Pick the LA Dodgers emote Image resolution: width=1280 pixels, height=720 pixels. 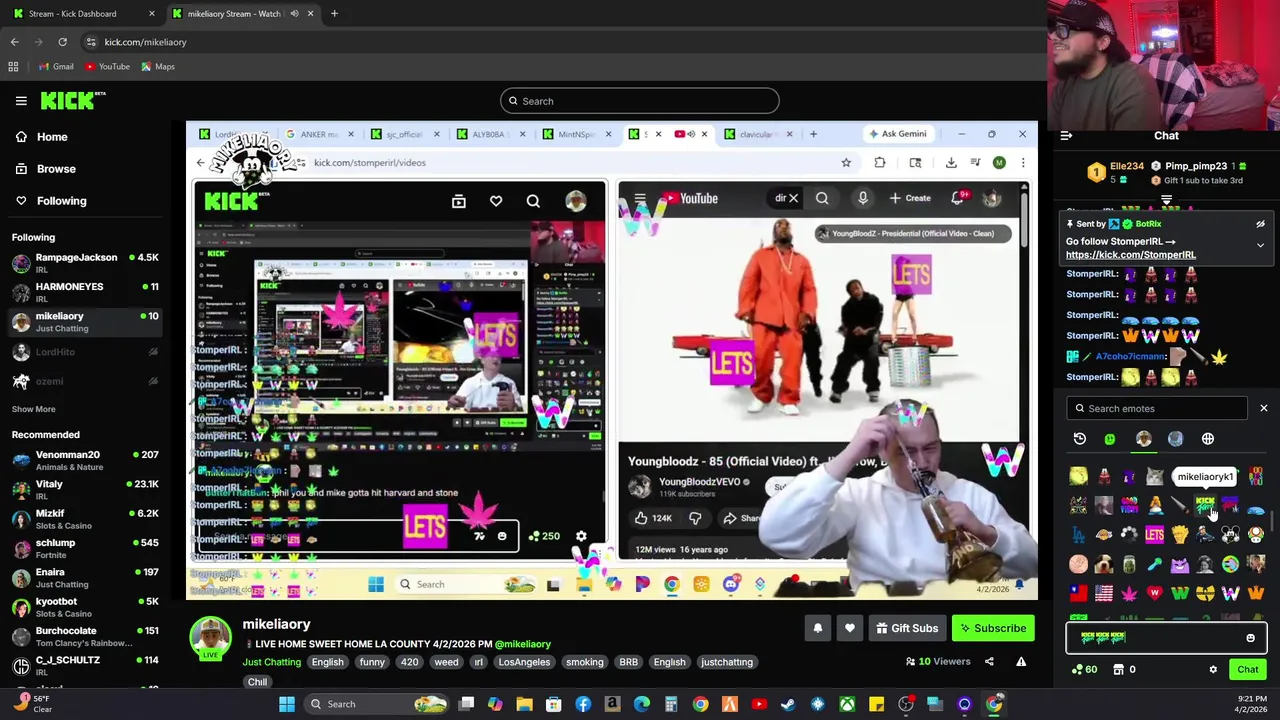(1078, 534)
